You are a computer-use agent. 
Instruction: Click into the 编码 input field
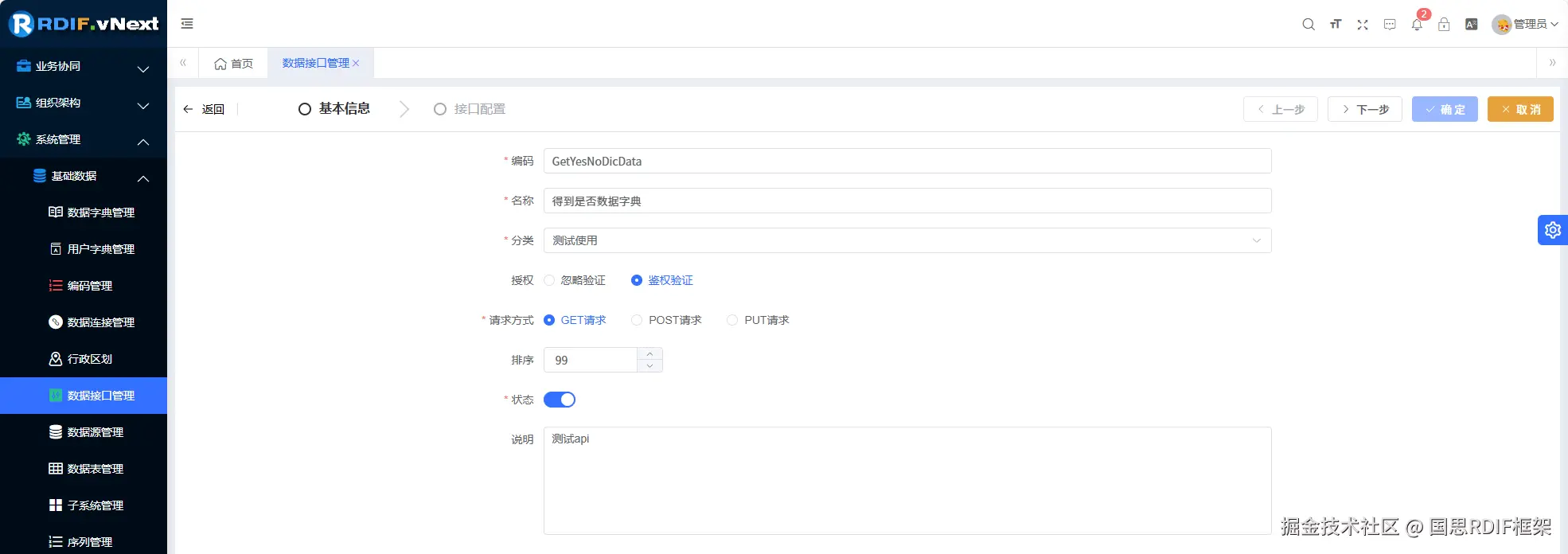907,161
